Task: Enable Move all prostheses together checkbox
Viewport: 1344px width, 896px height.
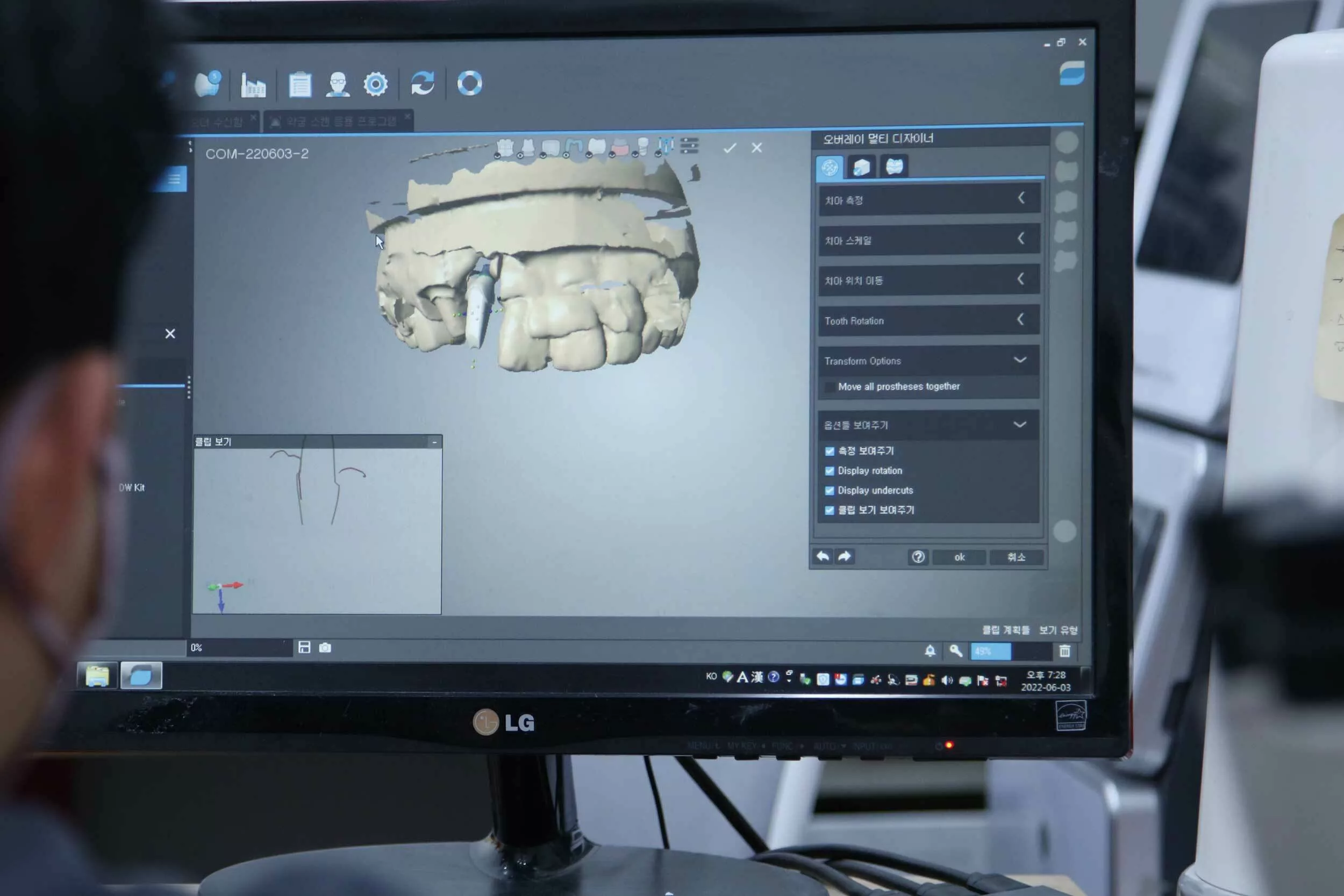Action: point(829,388)
